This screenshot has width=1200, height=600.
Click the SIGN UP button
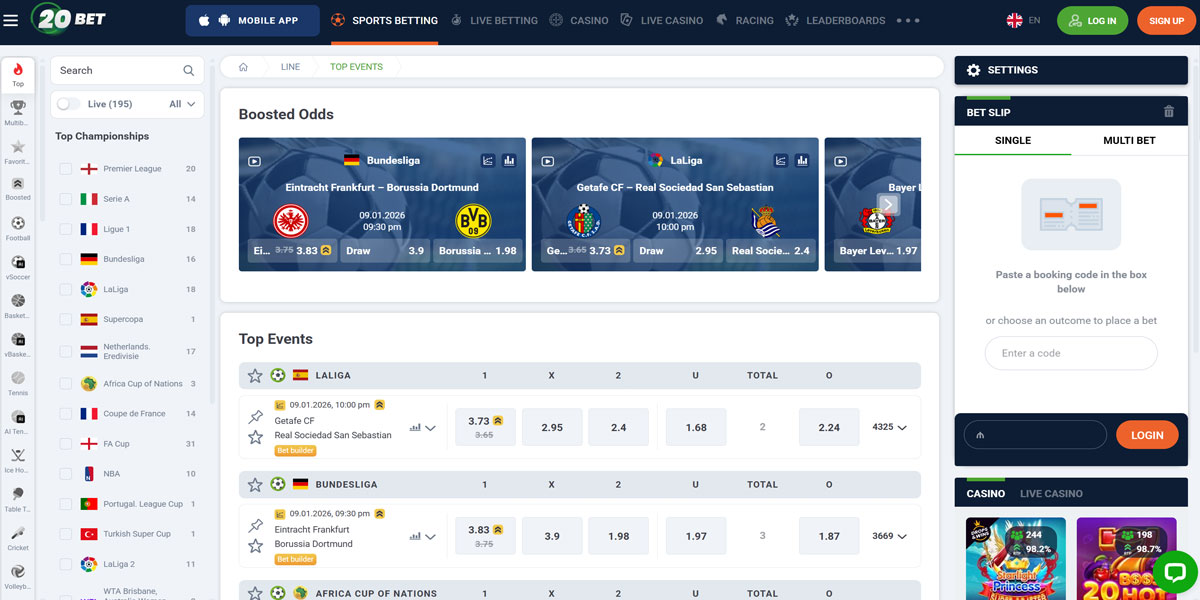(1166, 19)
